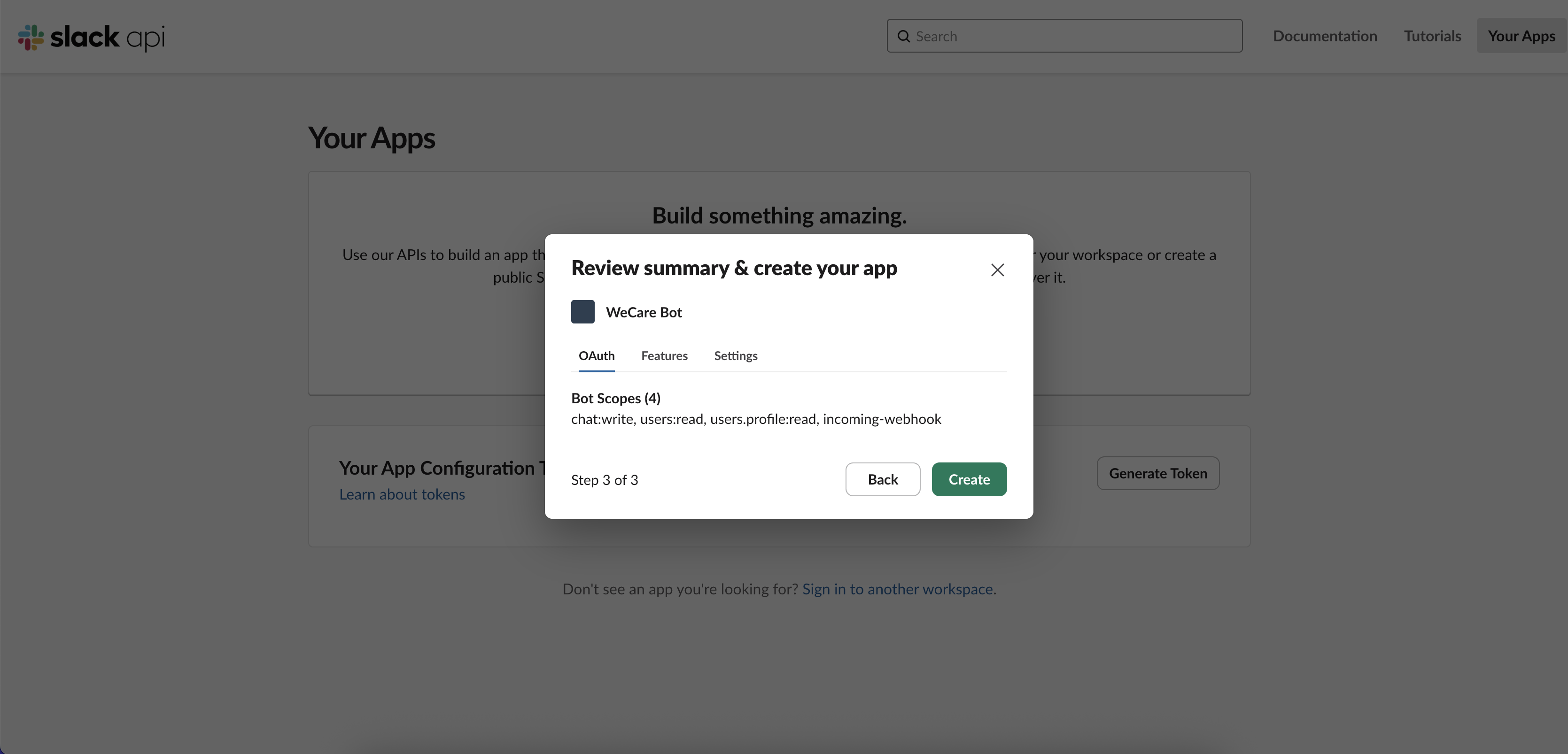Open the Documentation menu item
1568x754 pixels.
[1325, 36]
